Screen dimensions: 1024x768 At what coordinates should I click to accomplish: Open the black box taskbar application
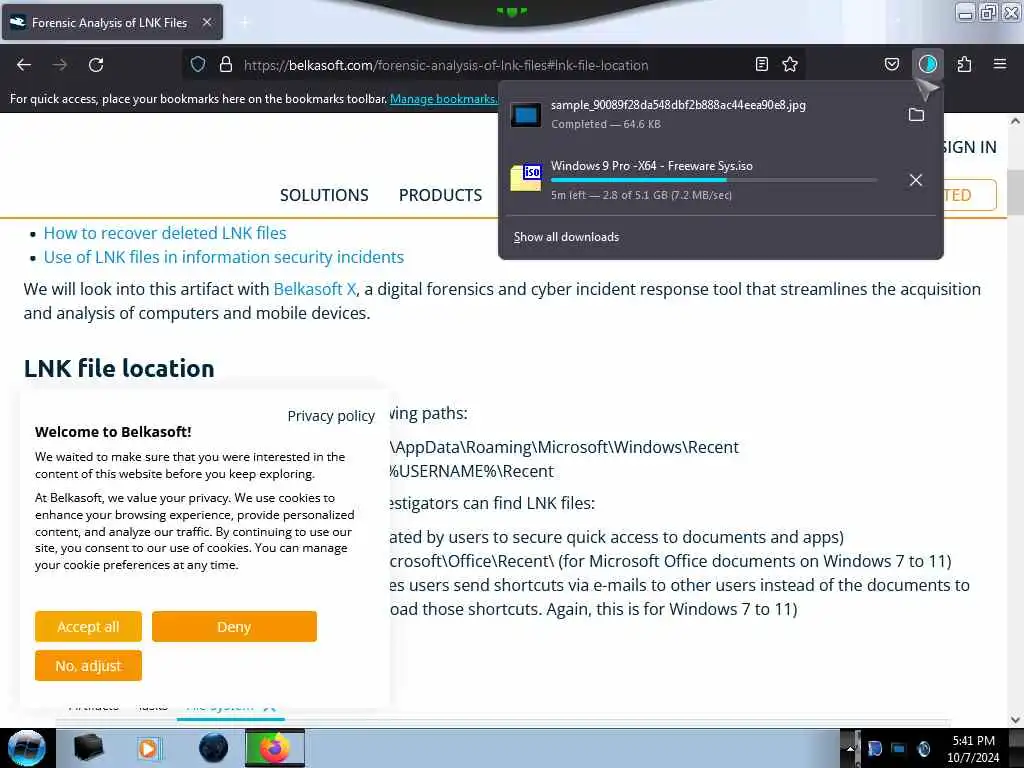pos(89,748)
